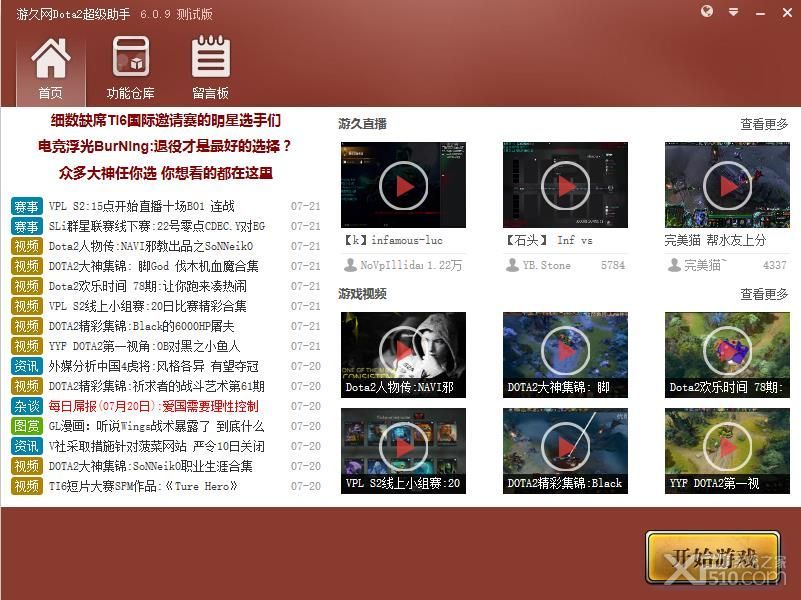Click 视频 tag for Black的6000HP屠夫 row

point(27,326)
